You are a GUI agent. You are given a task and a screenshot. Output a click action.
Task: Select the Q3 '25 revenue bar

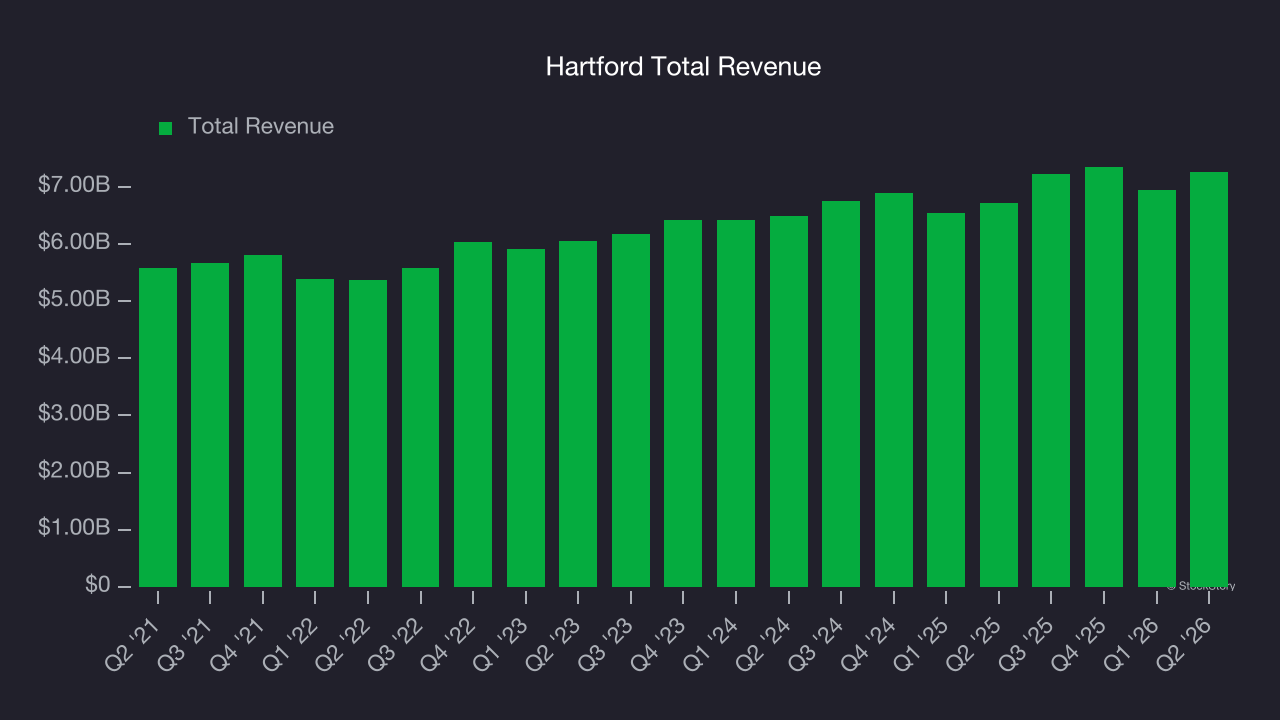click(x=1051, y=380)
